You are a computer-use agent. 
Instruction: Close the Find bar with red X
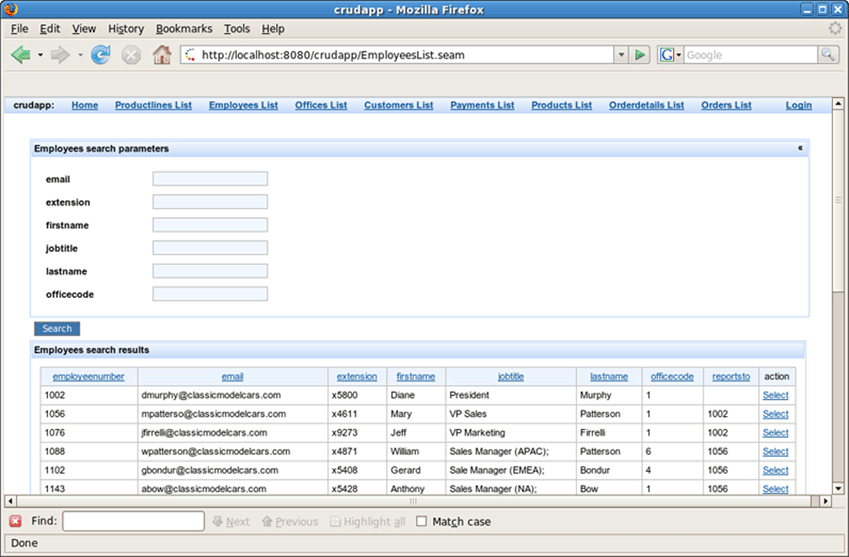pyautogui.click(x=15, y=521)
